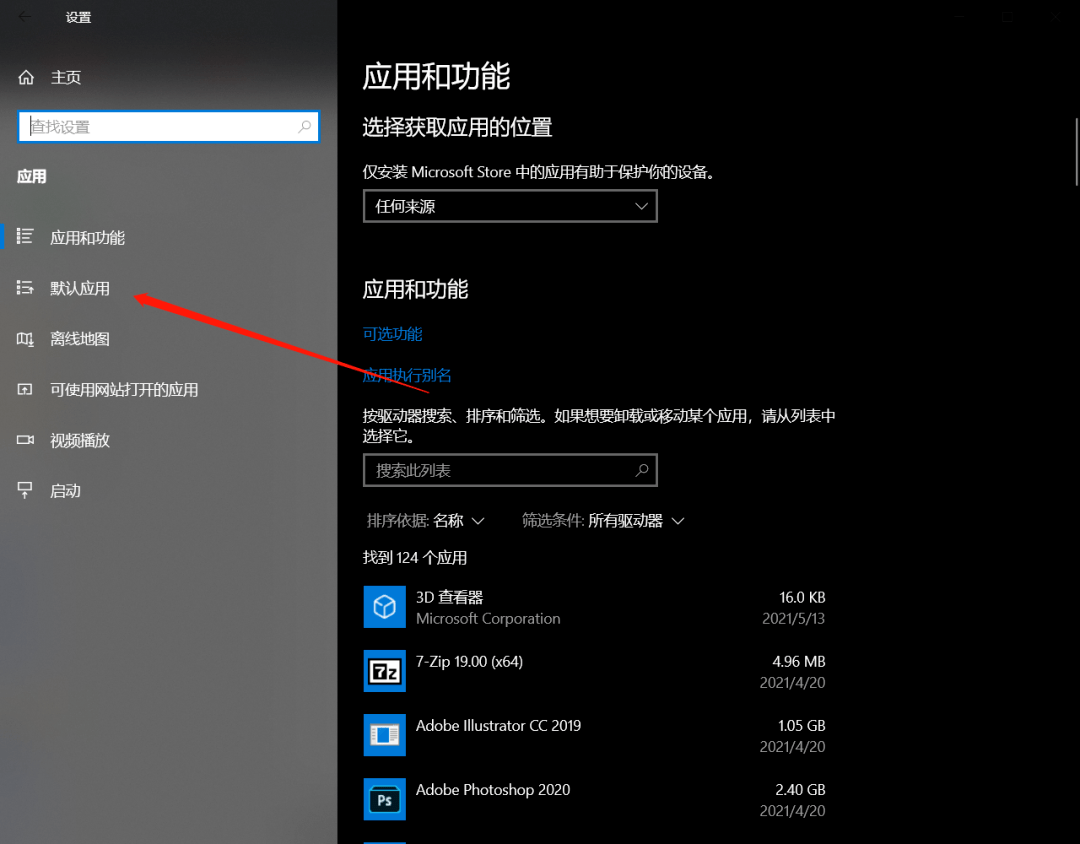Select the 3D 查看器 app name

pos(450,597)
